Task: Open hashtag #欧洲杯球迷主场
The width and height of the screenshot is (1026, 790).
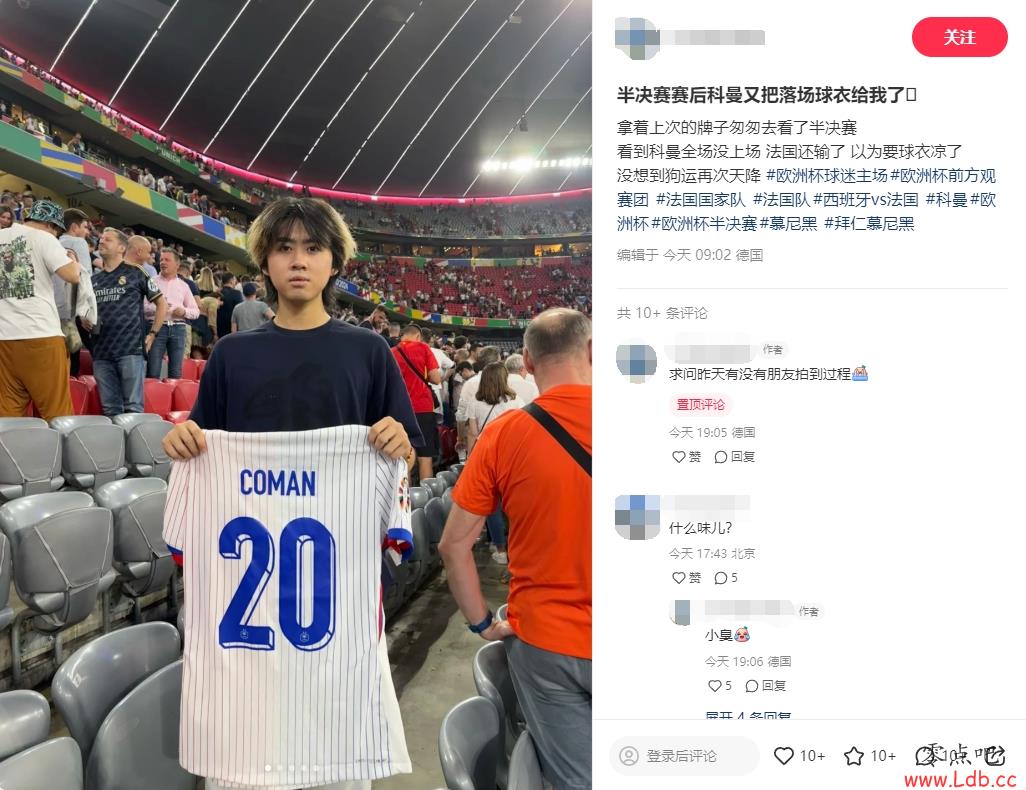Action: [826, 175]
